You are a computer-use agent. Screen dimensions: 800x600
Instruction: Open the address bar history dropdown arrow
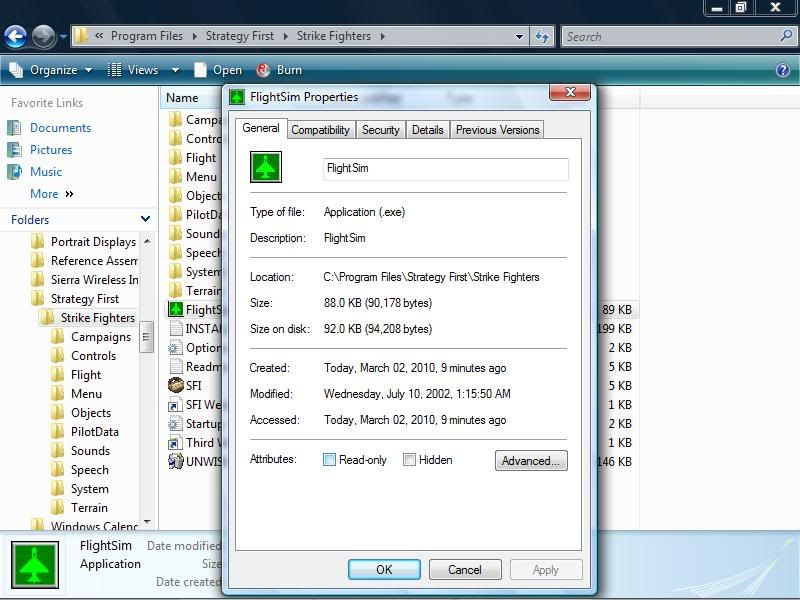519,37
